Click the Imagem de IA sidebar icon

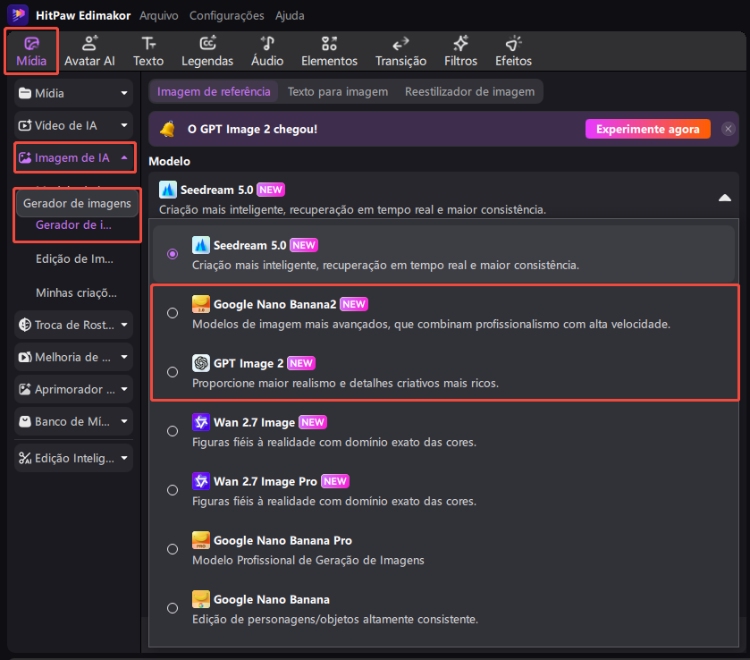[x=24, y=157]
